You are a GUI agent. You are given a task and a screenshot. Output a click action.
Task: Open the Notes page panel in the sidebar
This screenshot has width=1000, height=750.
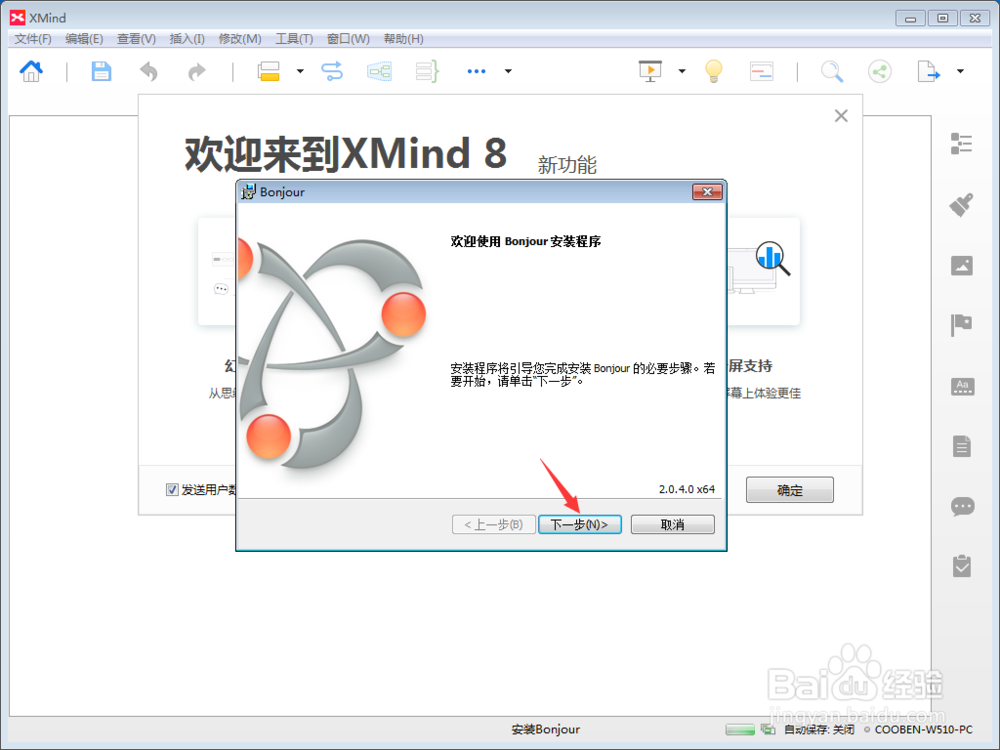[962, 446]
